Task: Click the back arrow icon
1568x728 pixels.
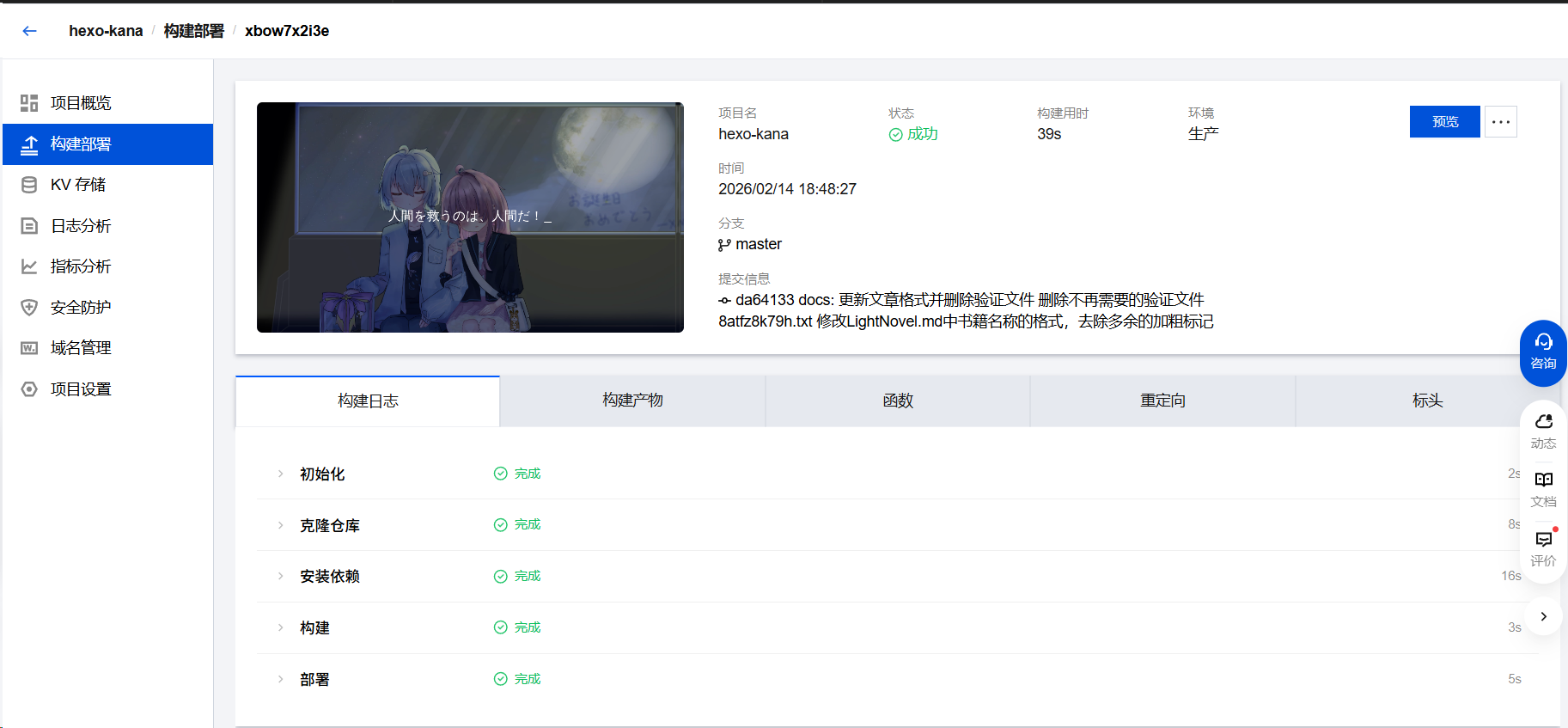Action: click(x=30, y=31)
